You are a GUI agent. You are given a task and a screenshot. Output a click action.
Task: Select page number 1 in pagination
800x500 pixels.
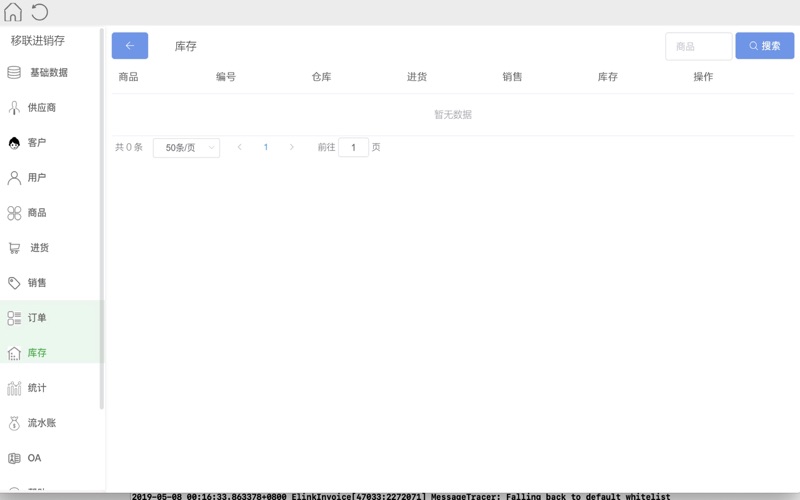coord(266,147)
